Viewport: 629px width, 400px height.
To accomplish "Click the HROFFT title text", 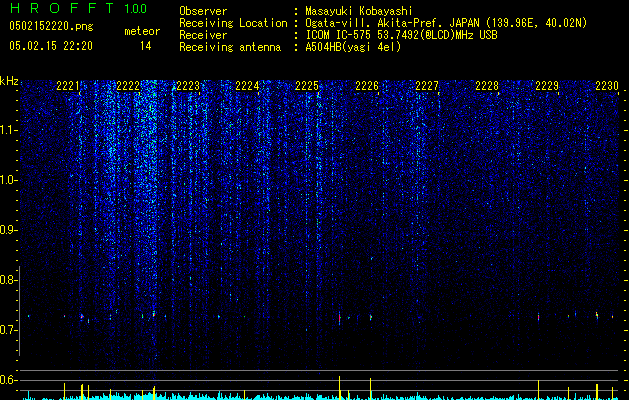I will coord(62,8).
